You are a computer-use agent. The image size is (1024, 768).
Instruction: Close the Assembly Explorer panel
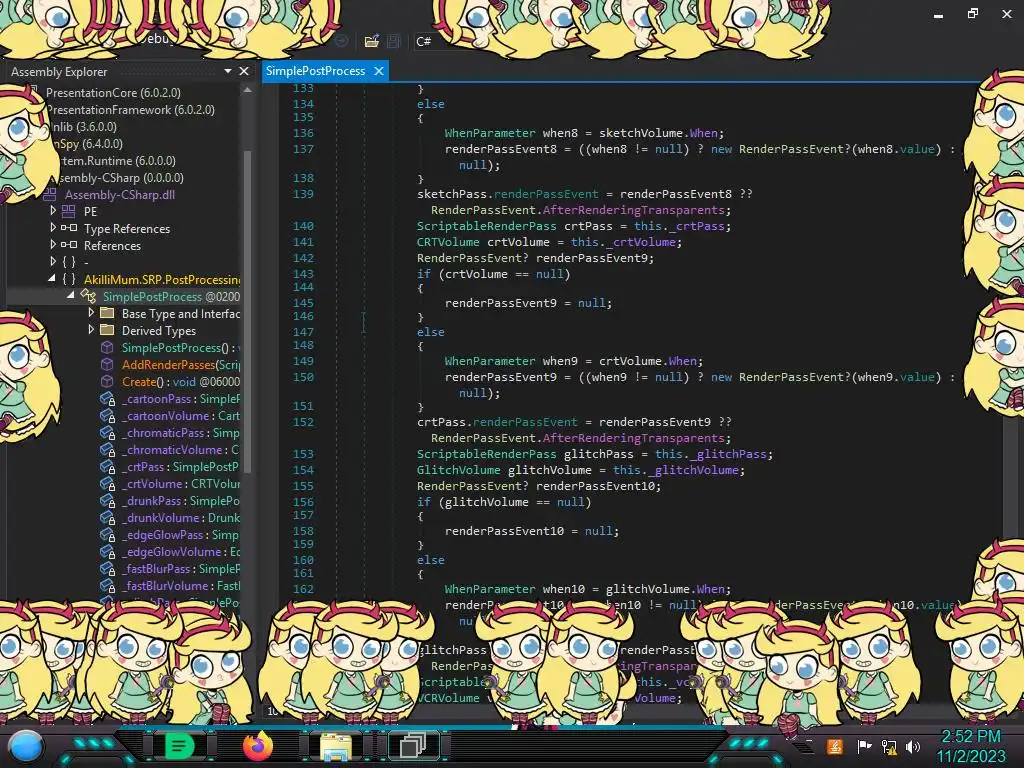point(244,71)
